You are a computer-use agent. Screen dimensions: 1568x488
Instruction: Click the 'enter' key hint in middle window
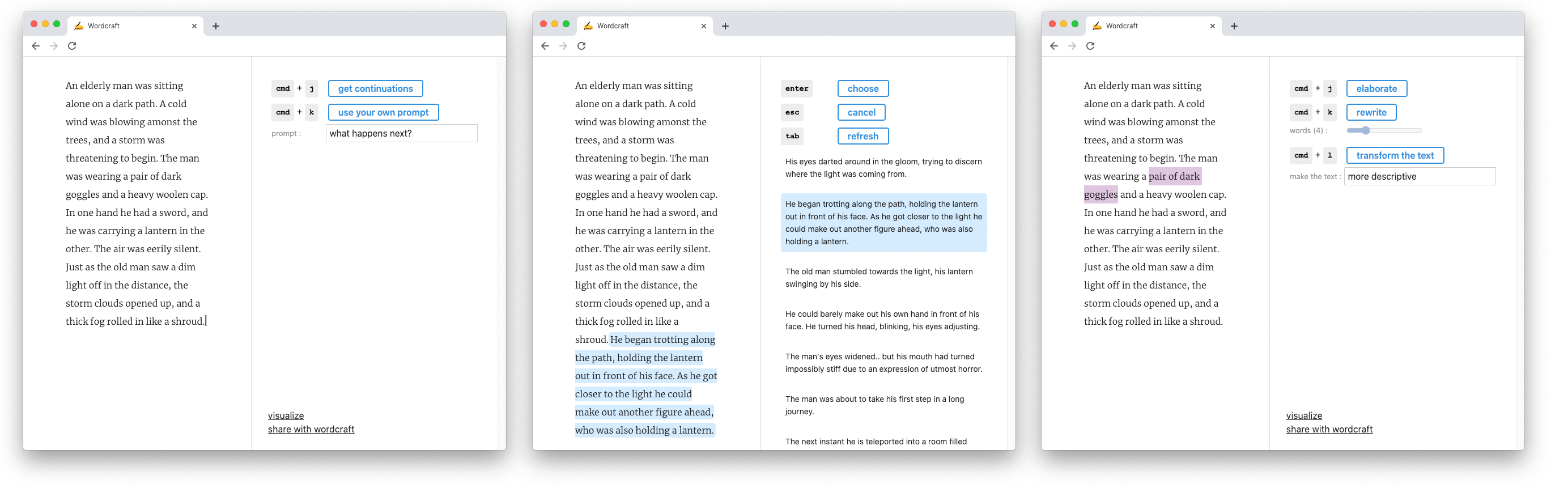(797, 89)
